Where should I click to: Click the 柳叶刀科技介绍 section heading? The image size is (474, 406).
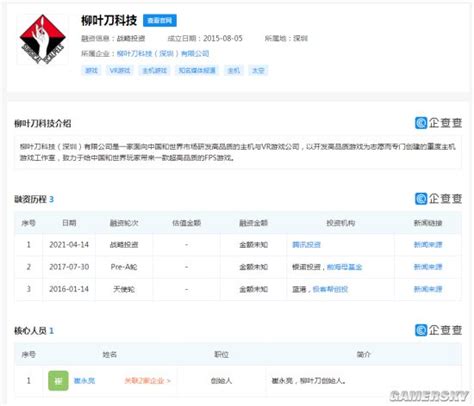point(43,124)
